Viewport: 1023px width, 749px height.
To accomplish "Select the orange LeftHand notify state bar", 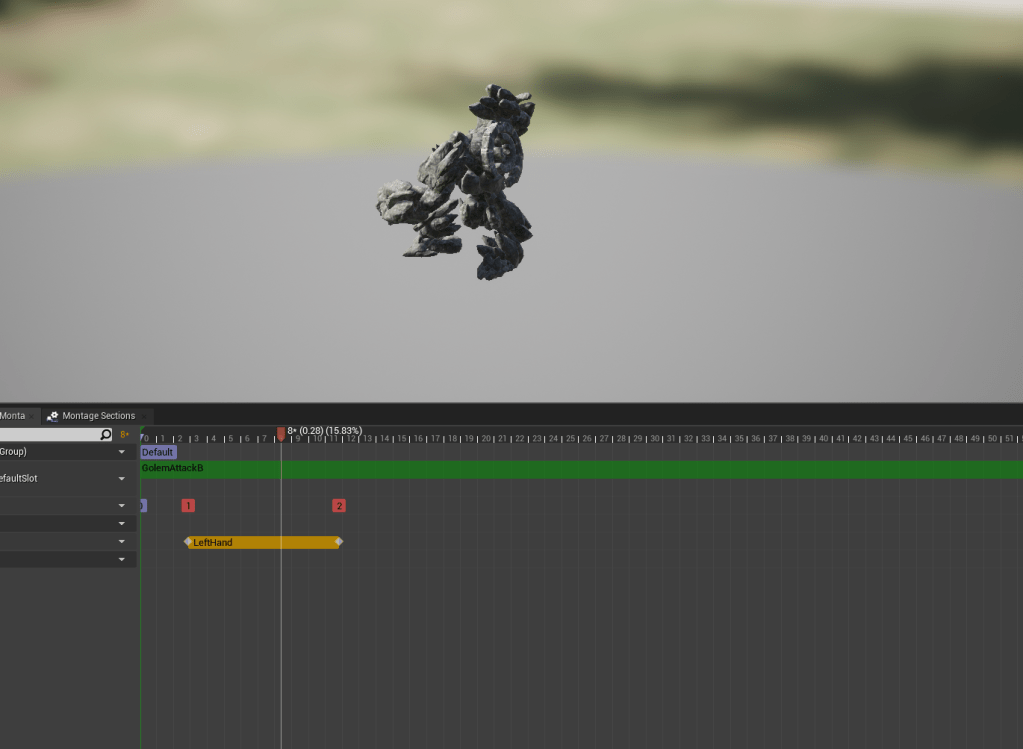I will pyautogui.click(x=263, y=542).
